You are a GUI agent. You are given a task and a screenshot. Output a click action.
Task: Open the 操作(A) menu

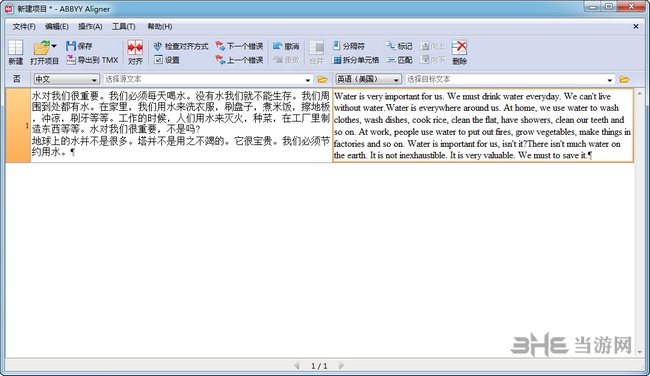[x=90, y=27]
